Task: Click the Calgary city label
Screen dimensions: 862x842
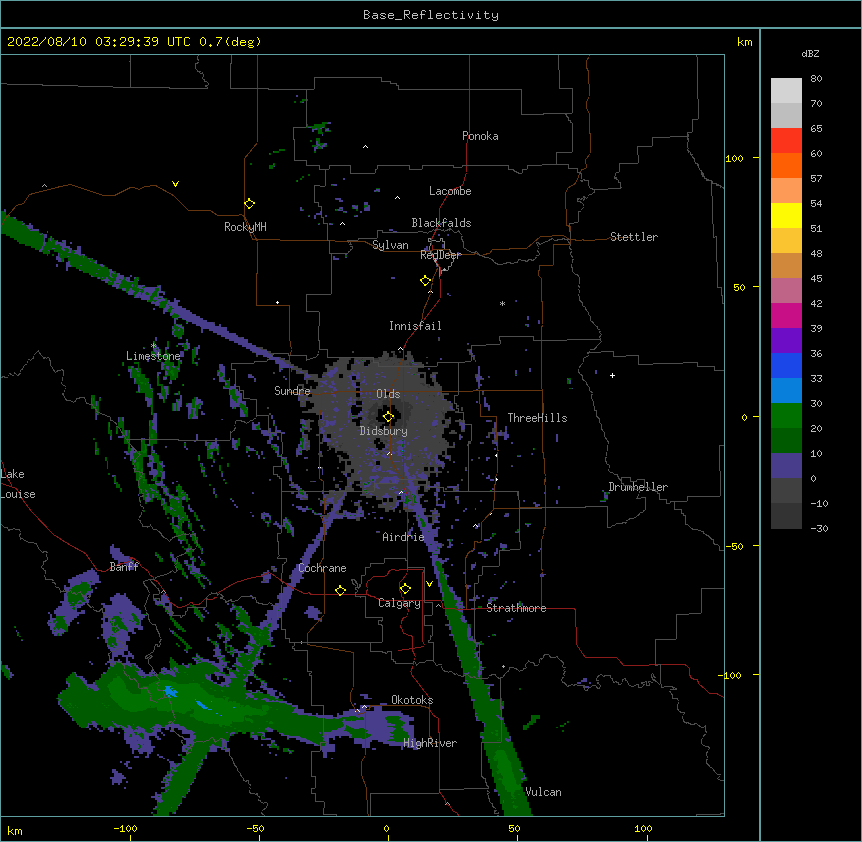Action: click(400, 603)
